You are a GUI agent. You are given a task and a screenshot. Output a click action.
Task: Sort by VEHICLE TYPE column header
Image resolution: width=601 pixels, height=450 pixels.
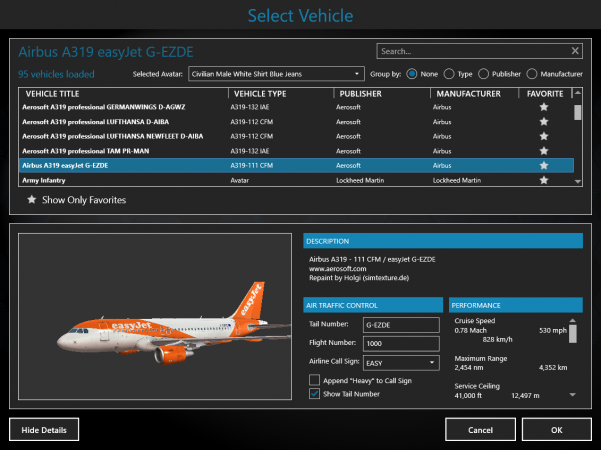260,94
